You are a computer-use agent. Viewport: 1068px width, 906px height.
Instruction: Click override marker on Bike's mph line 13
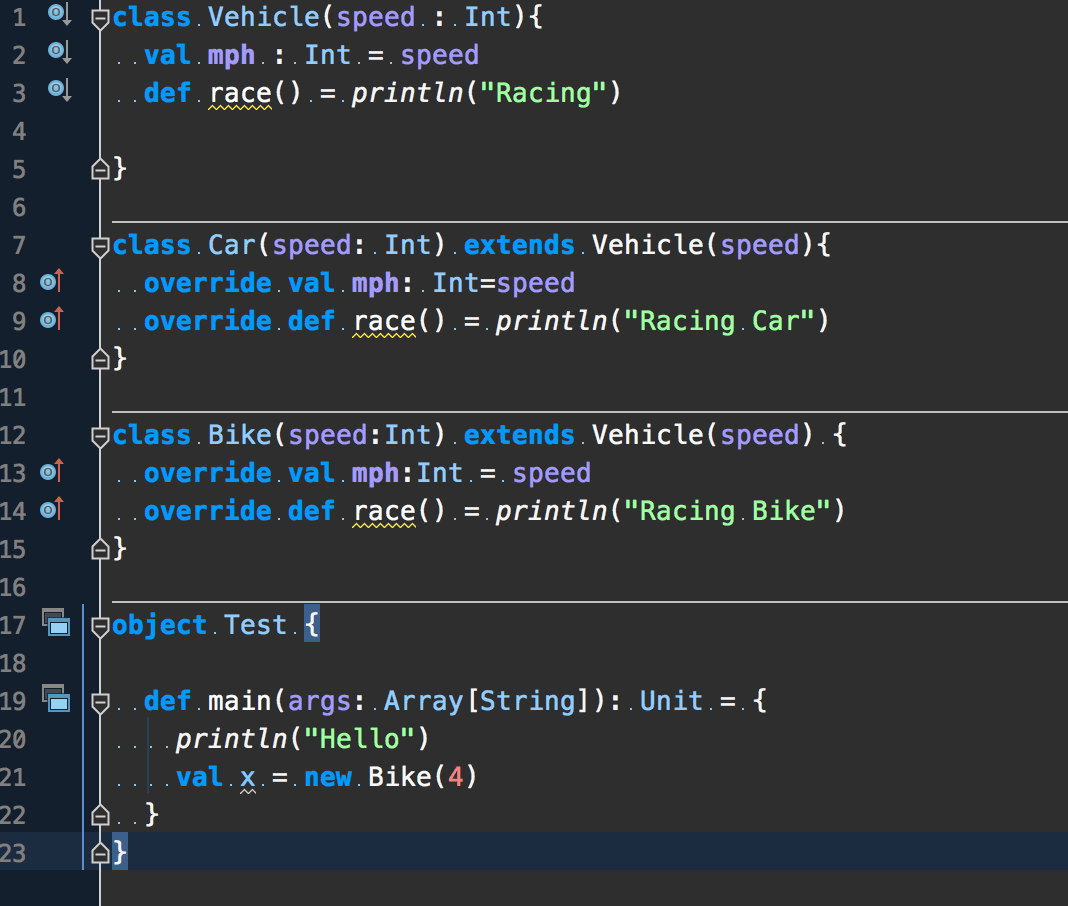51,472
